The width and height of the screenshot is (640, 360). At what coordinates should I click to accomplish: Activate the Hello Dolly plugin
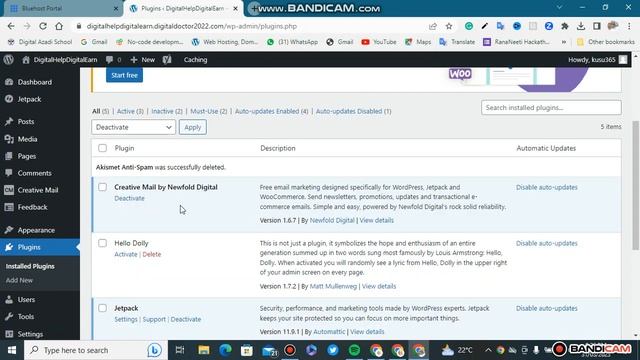click(126, 254)
